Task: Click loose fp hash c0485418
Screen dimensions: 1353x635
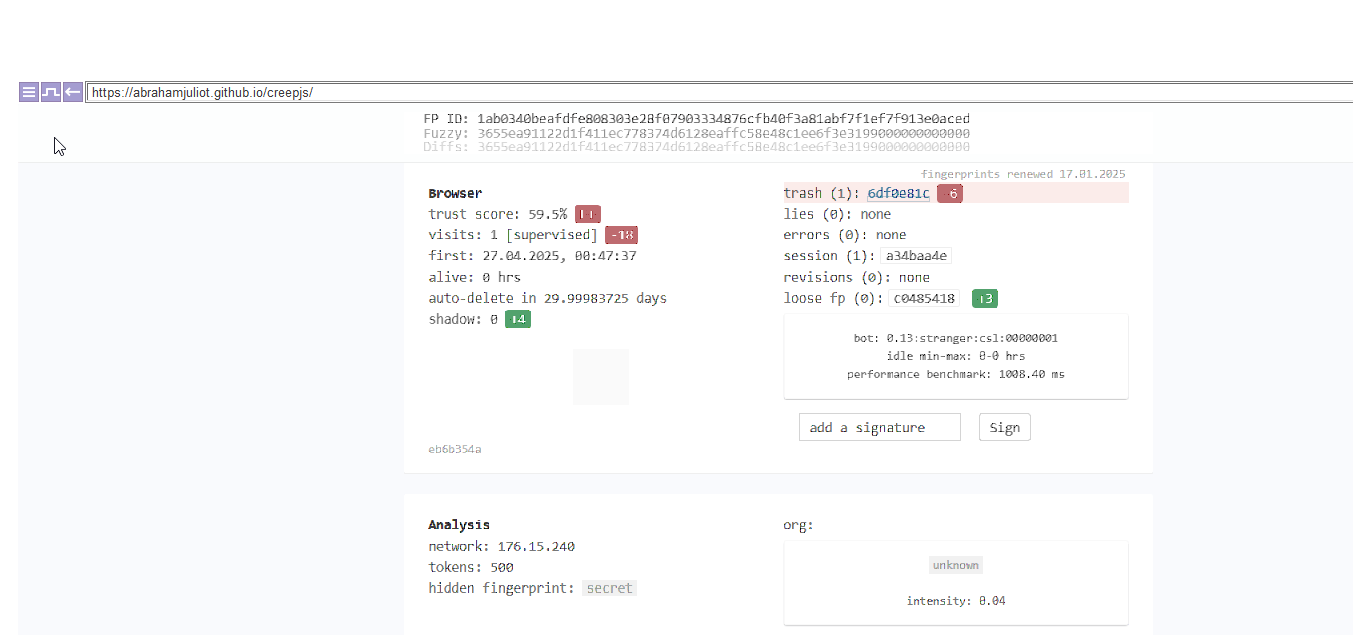Action: point(924,298)
